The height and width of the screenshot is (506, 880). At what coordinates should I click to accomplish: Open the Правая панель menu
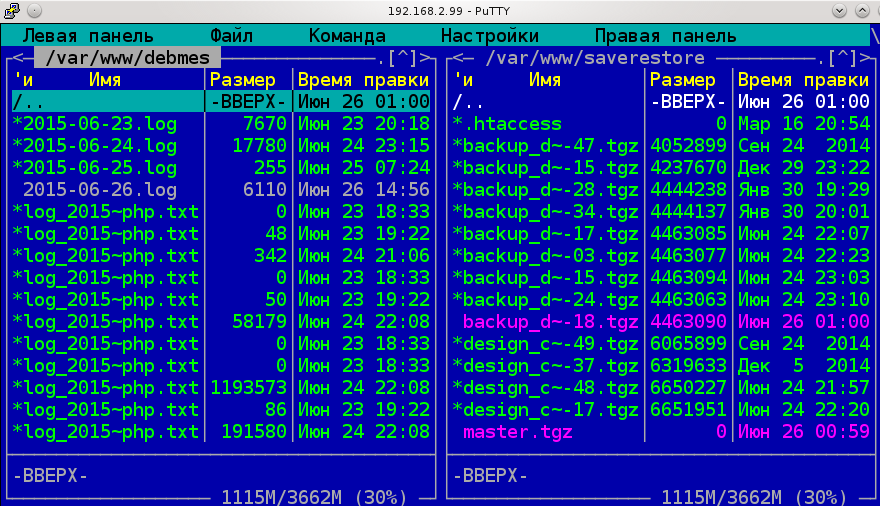(x=666, y=35)
